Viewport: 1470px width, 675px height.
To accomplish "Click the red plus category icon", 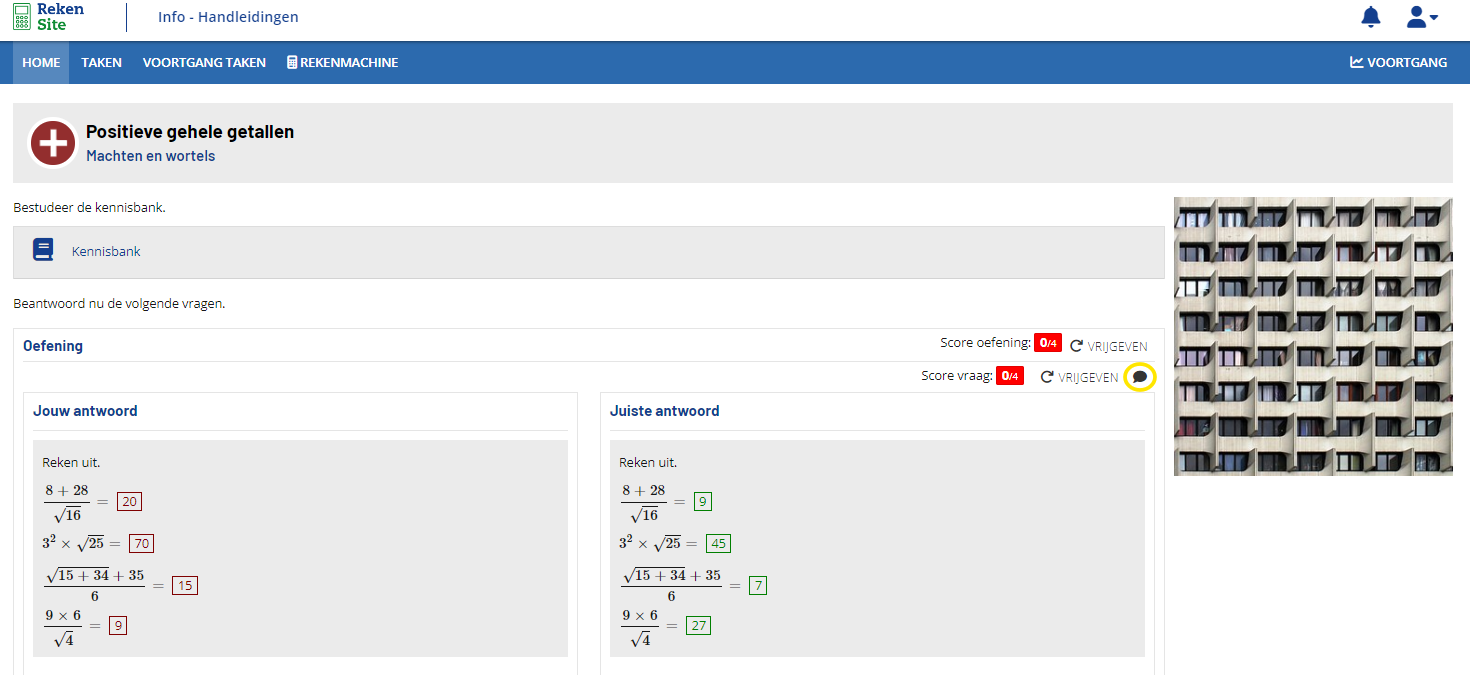I will pos(53,143).
